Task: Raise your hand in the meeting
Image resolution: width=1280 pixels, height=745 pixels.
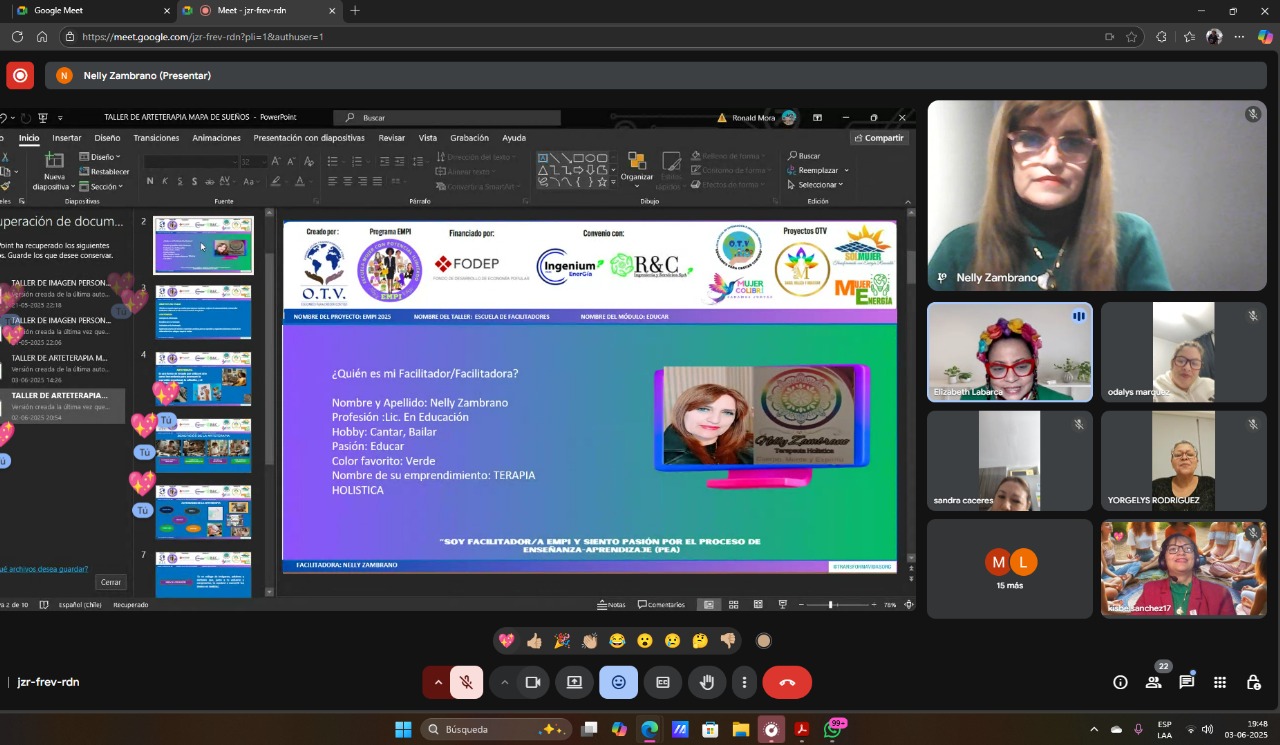Action: [x=707, y=682]
